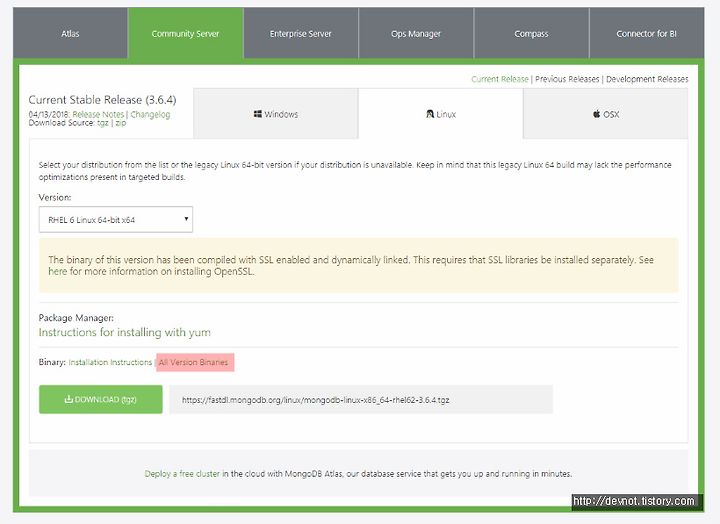The height and width of the screenshot is (524, 720).
Task: Download source as tgz
Action: [x=103, y=123]
